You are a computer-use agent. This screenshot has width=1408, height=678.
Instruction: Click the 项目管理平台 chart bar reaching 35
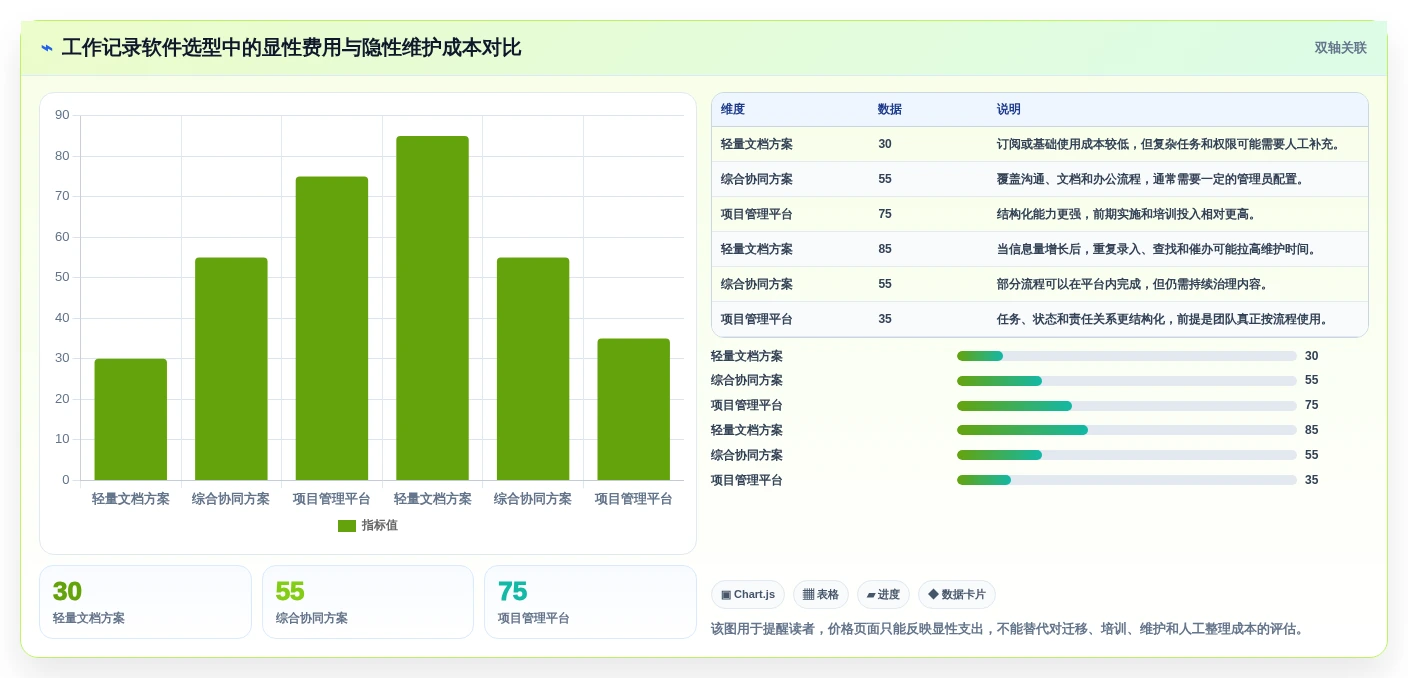634,410
